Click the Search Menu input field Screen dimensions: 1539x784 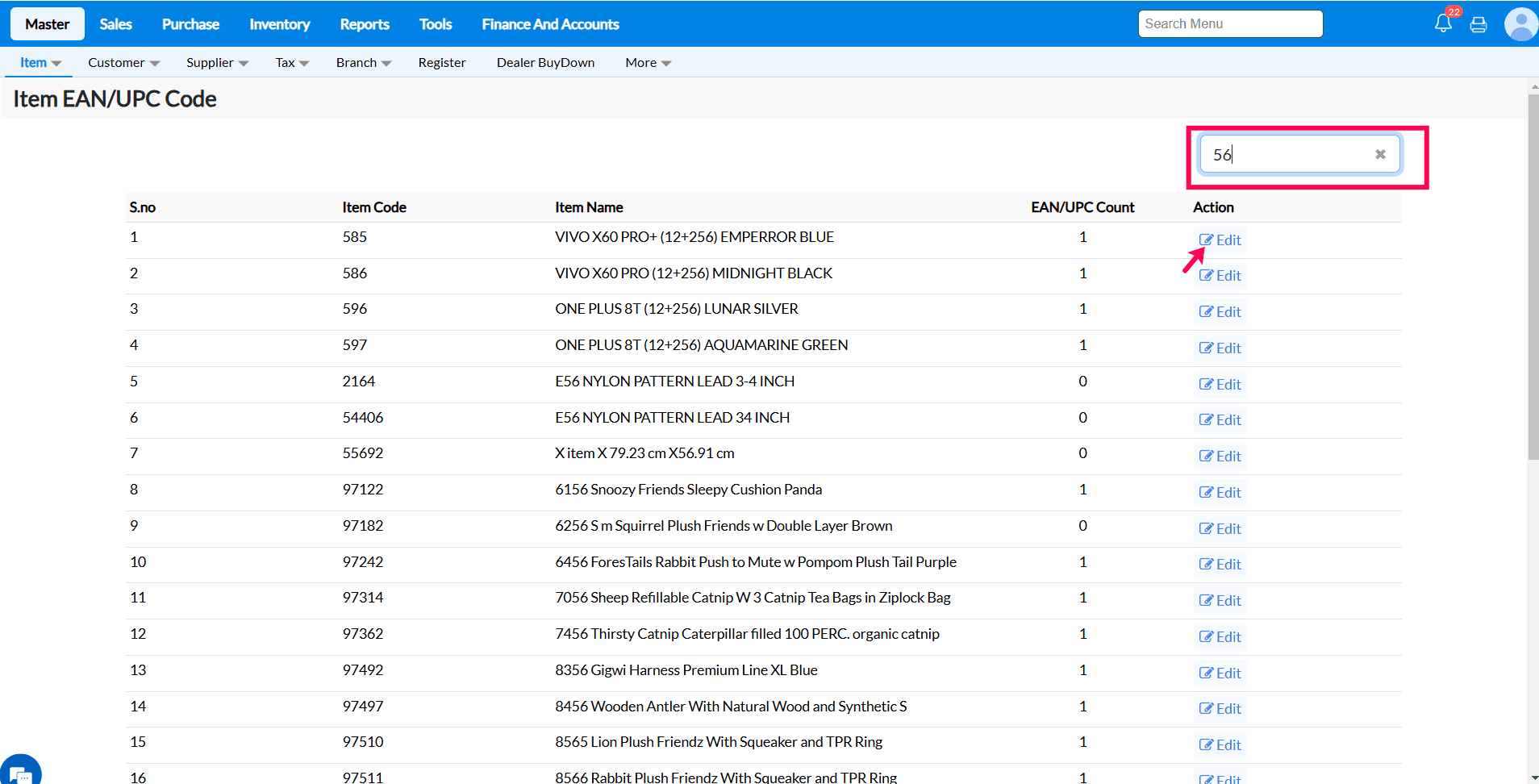tap(1230, 24)
